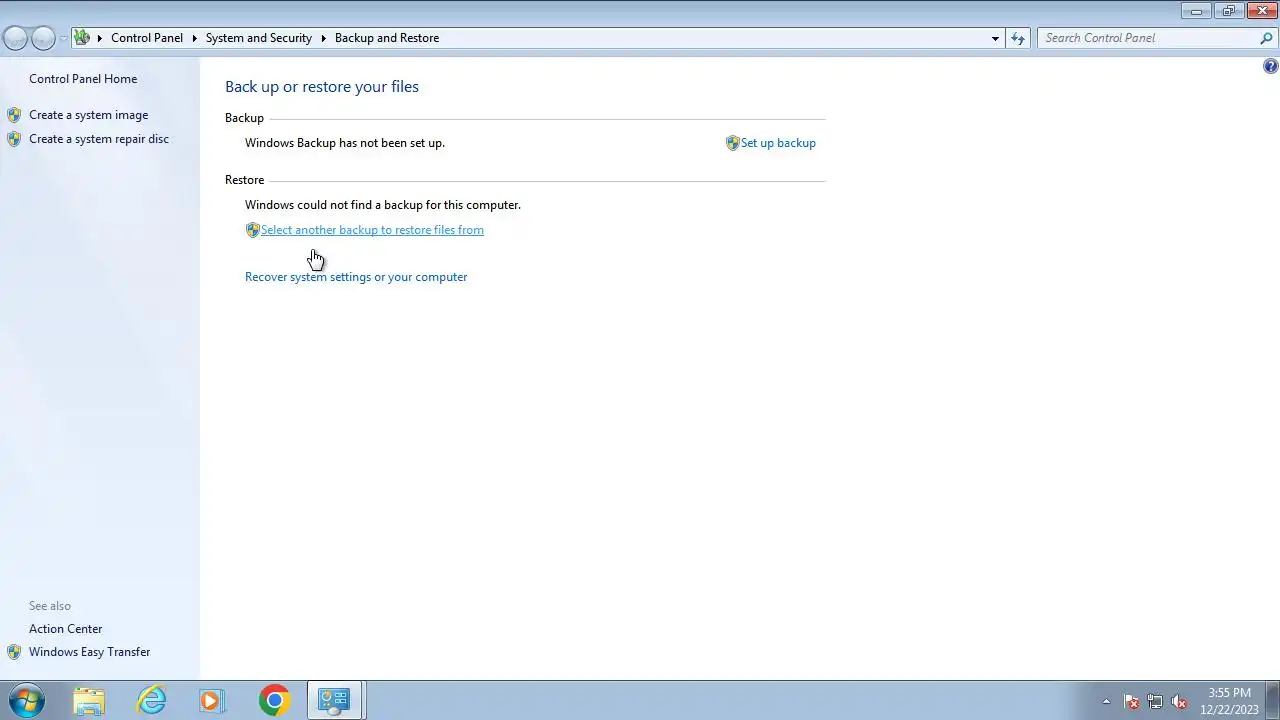Click shield icon next to Set up backup
The image size is (1280, 720).
(x=732, y=143)
